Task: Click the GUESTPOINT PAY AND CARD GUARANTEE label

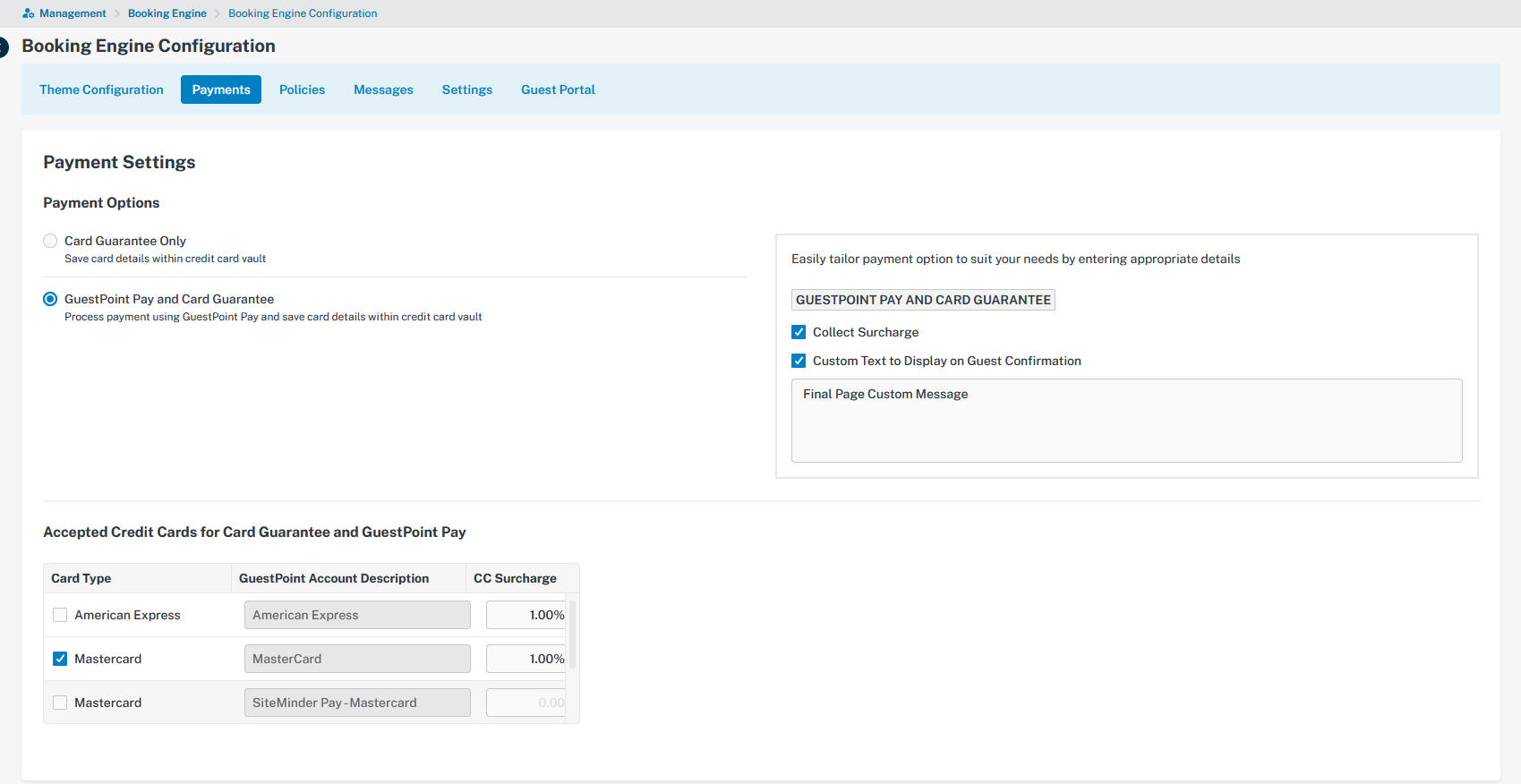Action: pos(923,300)
